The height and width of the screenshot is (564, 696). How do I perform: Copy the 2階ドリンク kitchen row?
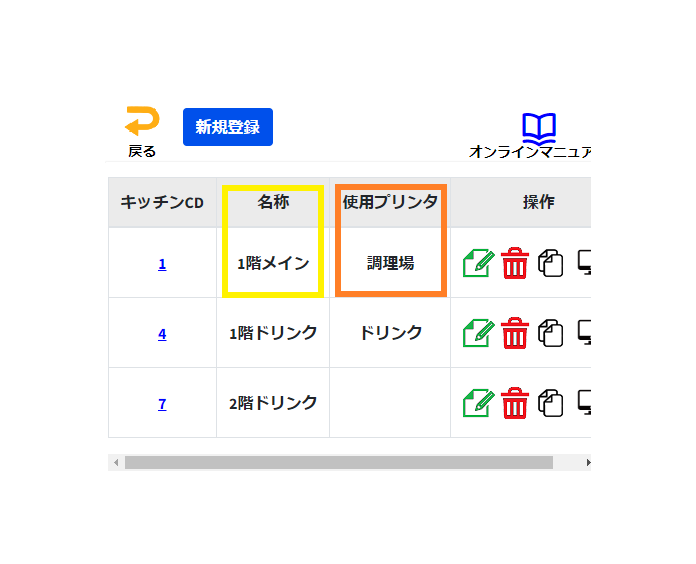(x=551, y=403)
